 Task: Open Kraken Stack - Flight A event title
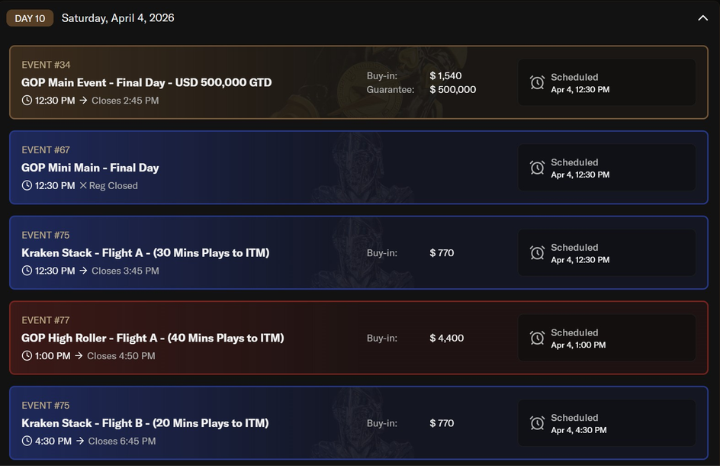tap(145, 253)
